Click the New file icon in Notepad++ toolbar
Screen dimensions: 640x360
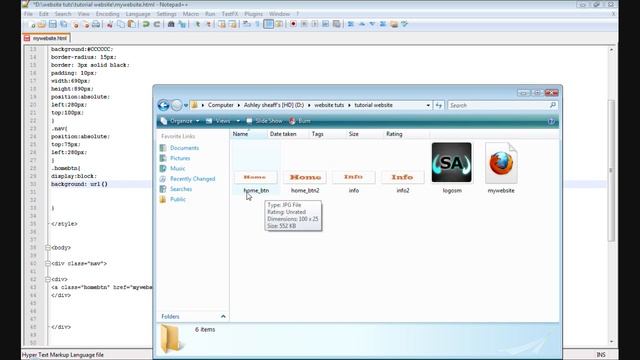pos(32,24)
